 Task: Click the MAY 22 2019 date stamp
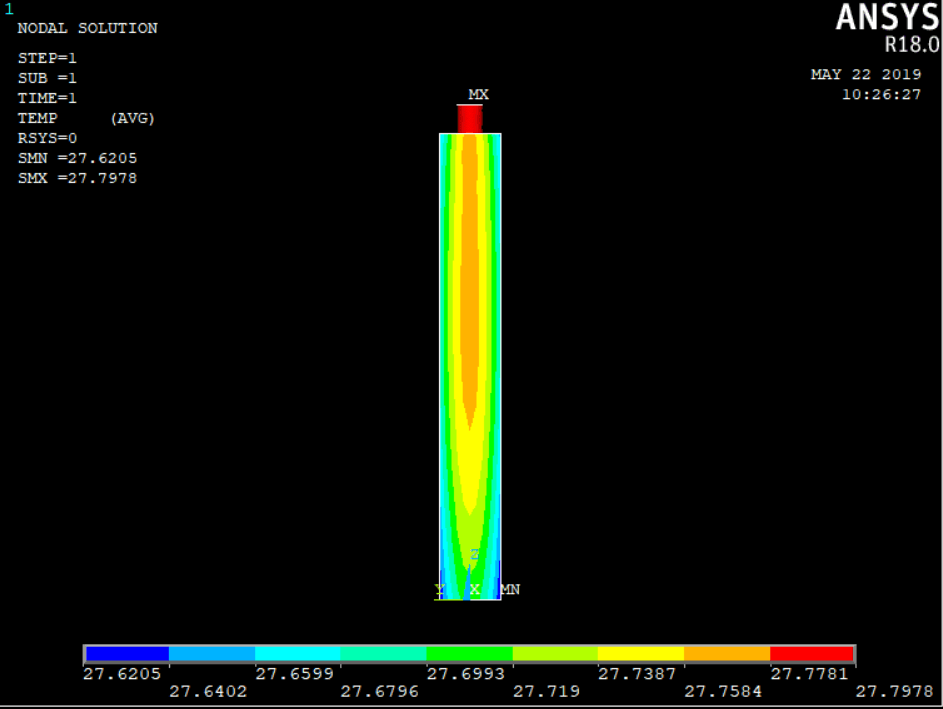[x=865, y=74]
